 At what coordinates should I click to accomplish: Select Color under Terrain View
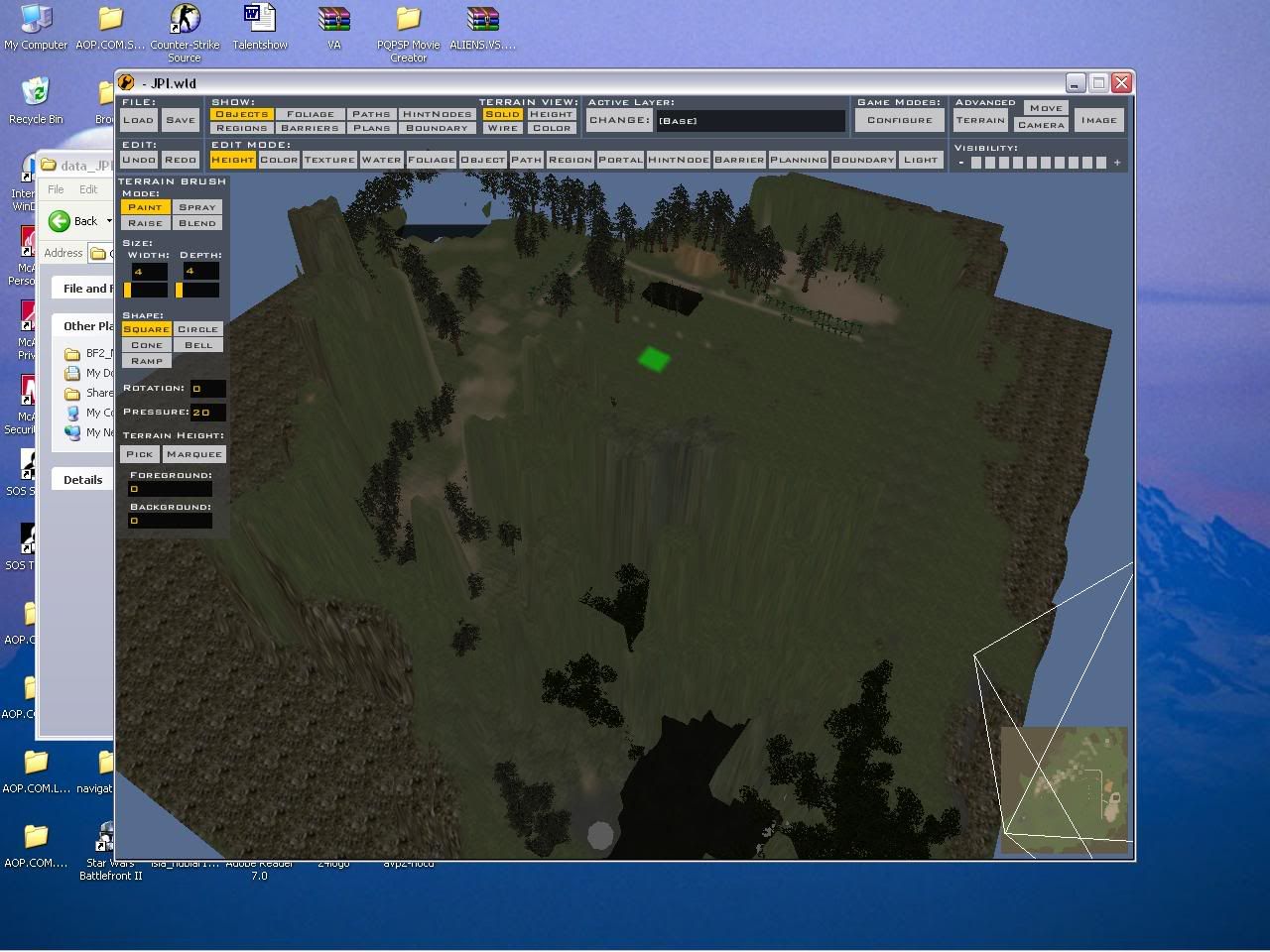552,128
